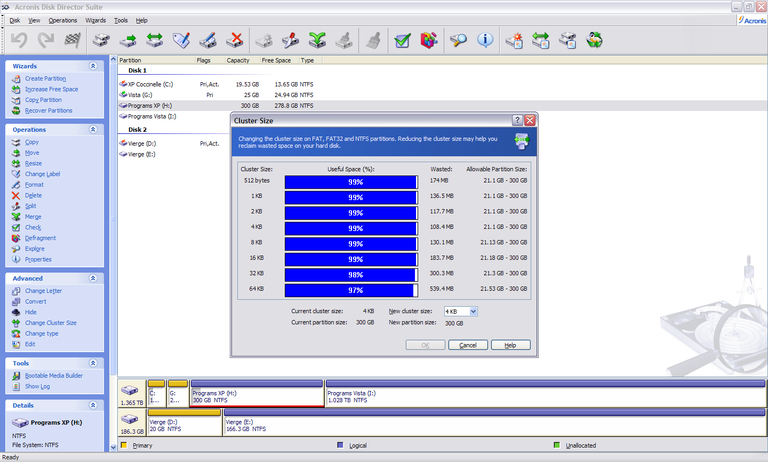This screenshot has width=768, height=462.
Task: Click Change Letter in Advanced panel
Action: 43,291
